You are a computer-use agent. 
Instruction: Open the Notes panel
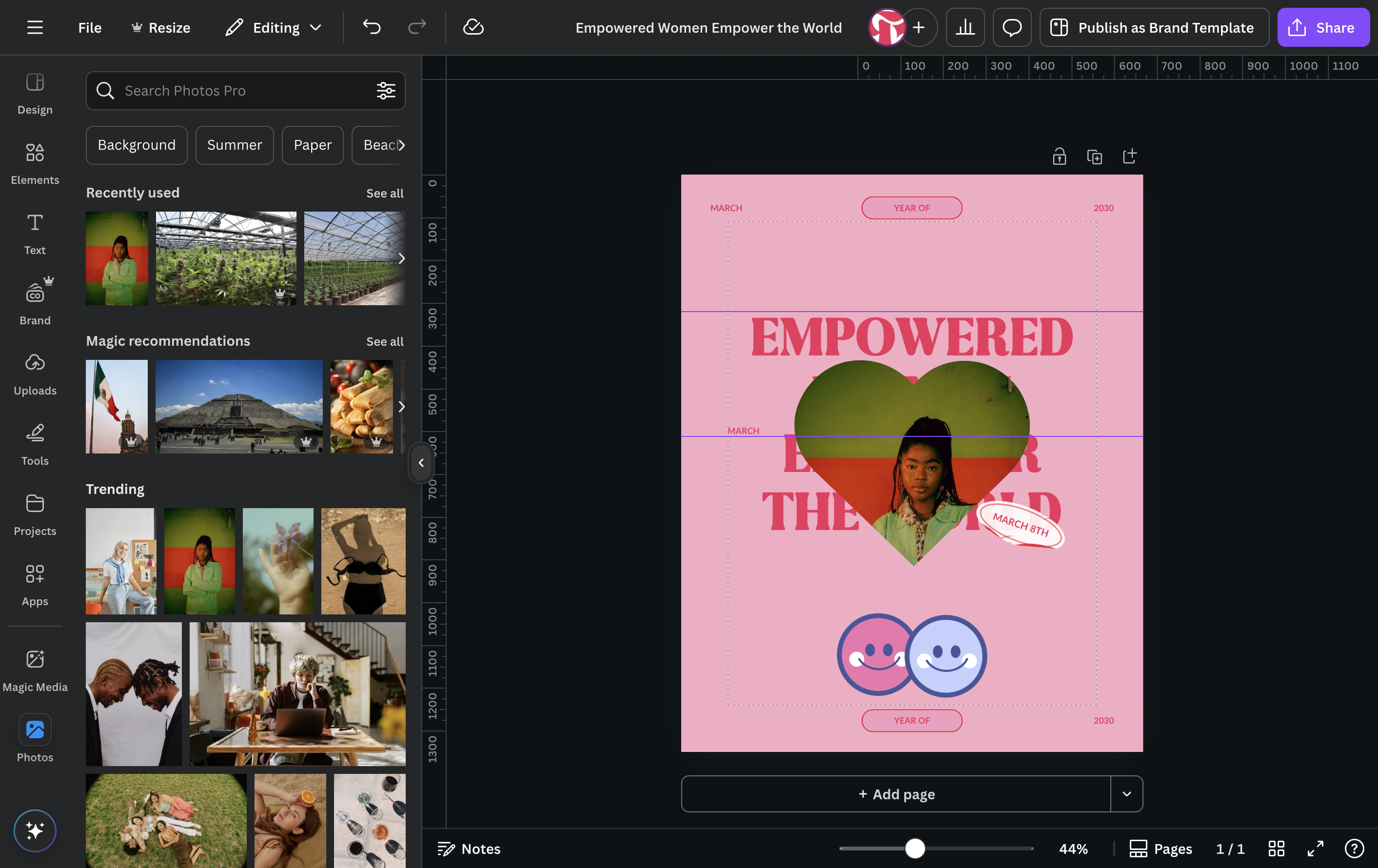point(469,848)
